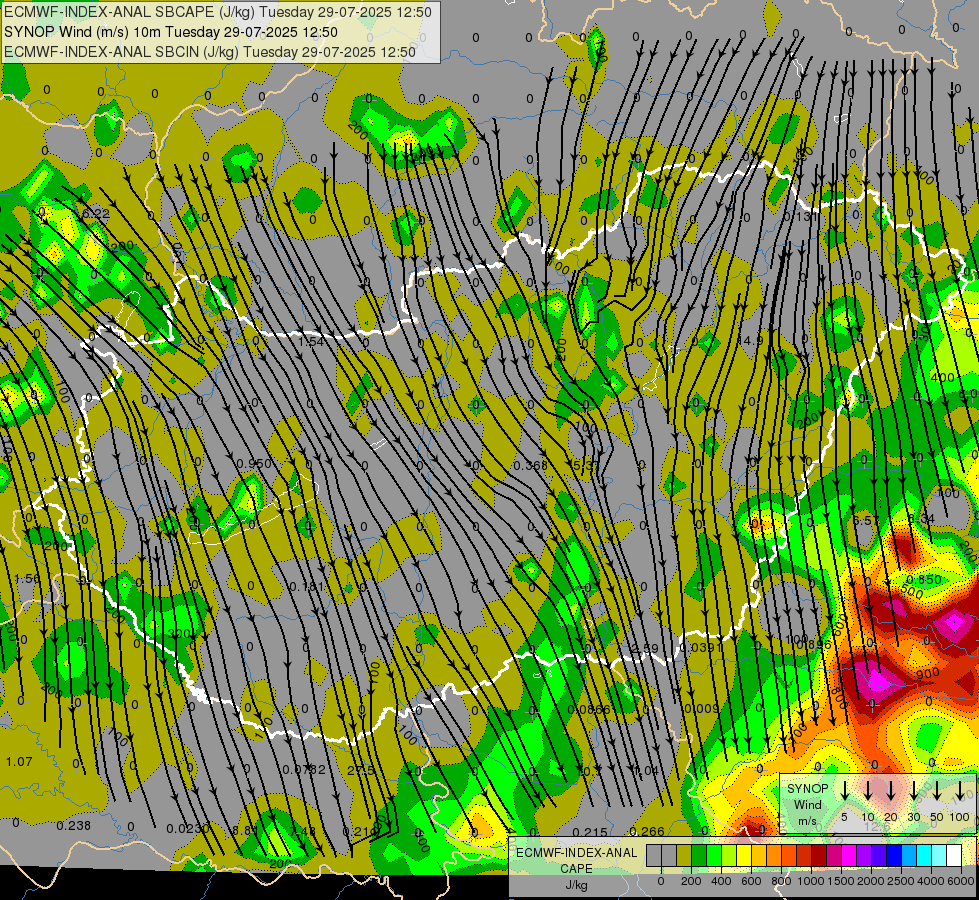Click the 'SYNOP Wind m/s' legend label
The width and height of the screenshot is (979, 900).
point(807,804)
